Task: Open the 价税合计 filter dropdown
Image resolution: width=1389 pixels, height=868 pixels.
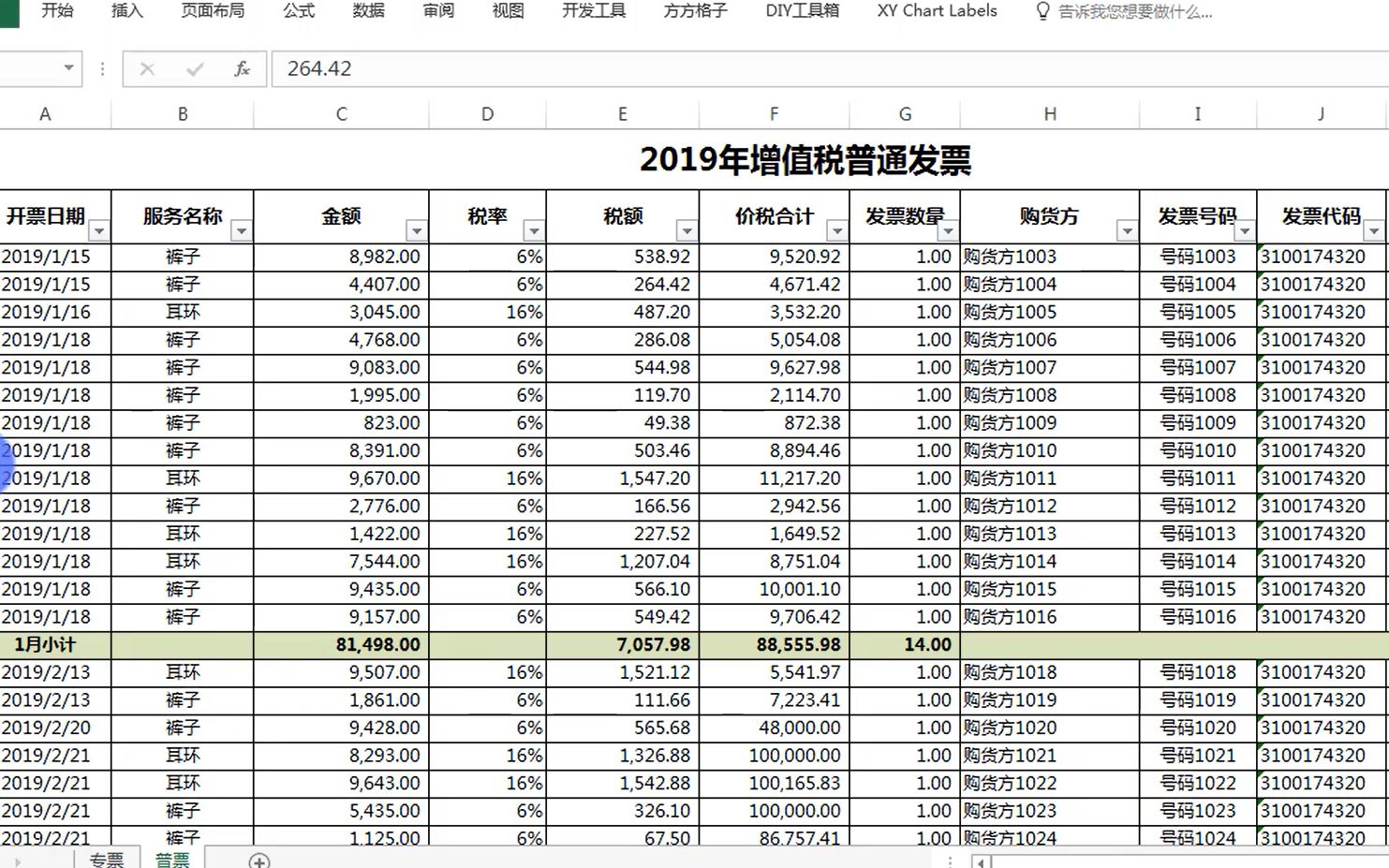Action: (x=836, y=230)
